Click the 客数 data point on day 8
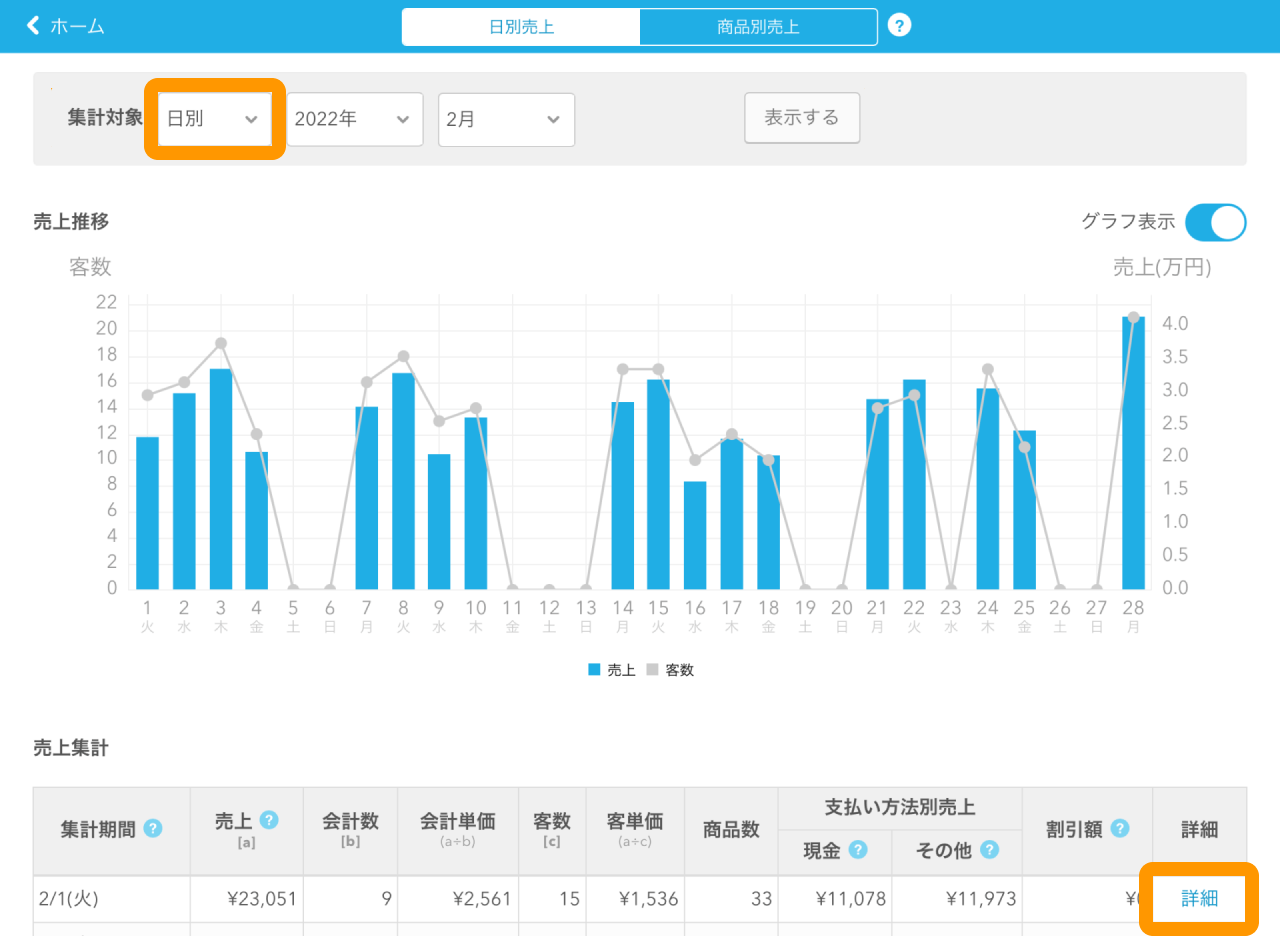 tap(403, 356)
